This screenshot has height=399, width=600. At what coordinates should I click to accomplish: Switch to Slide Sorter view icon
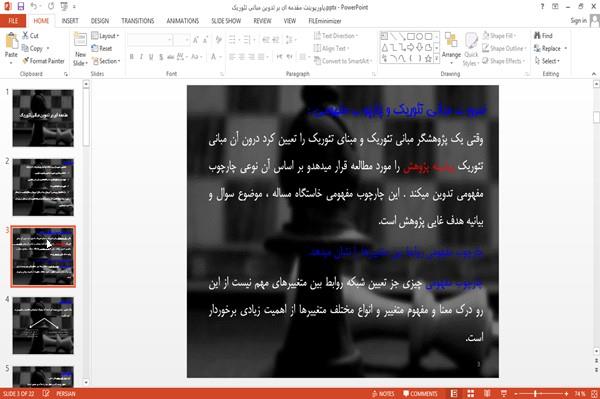[x=471, y=394]
